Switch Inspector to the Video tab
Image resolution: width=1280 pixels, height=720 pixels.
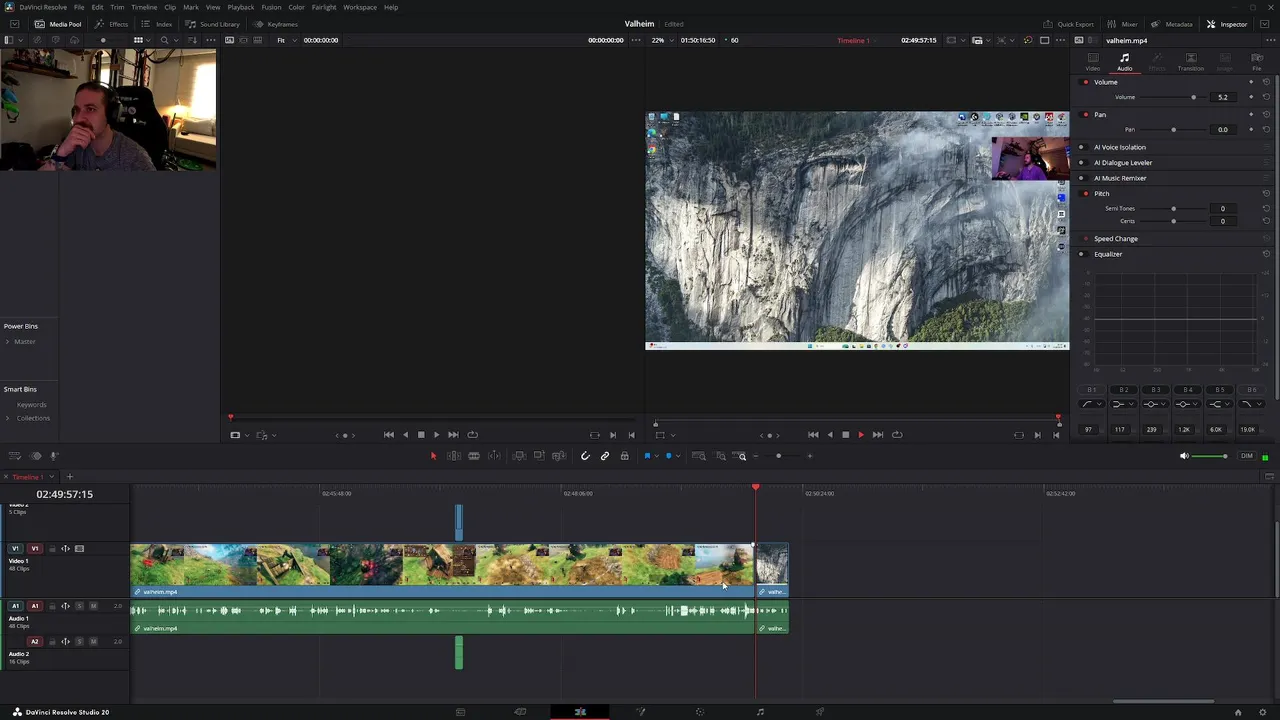coord(1093,62)
